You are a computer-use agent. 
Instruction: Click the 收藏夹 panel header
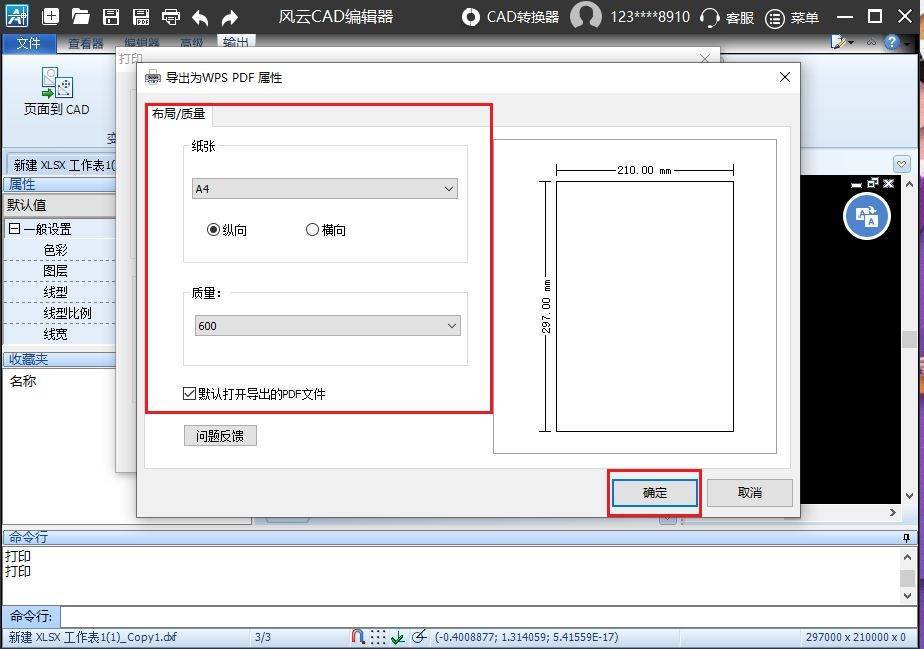60,359
